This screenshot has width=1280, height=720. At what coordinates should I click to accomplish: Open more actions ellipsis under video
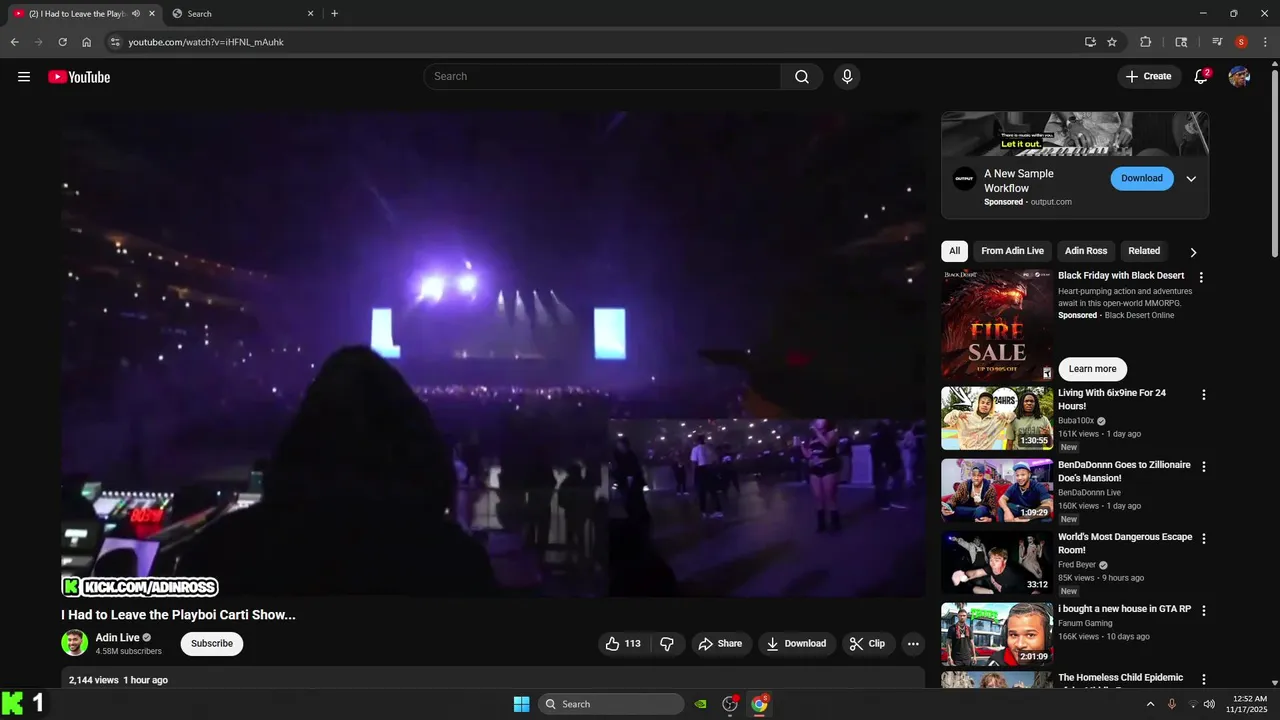point(913,644)
